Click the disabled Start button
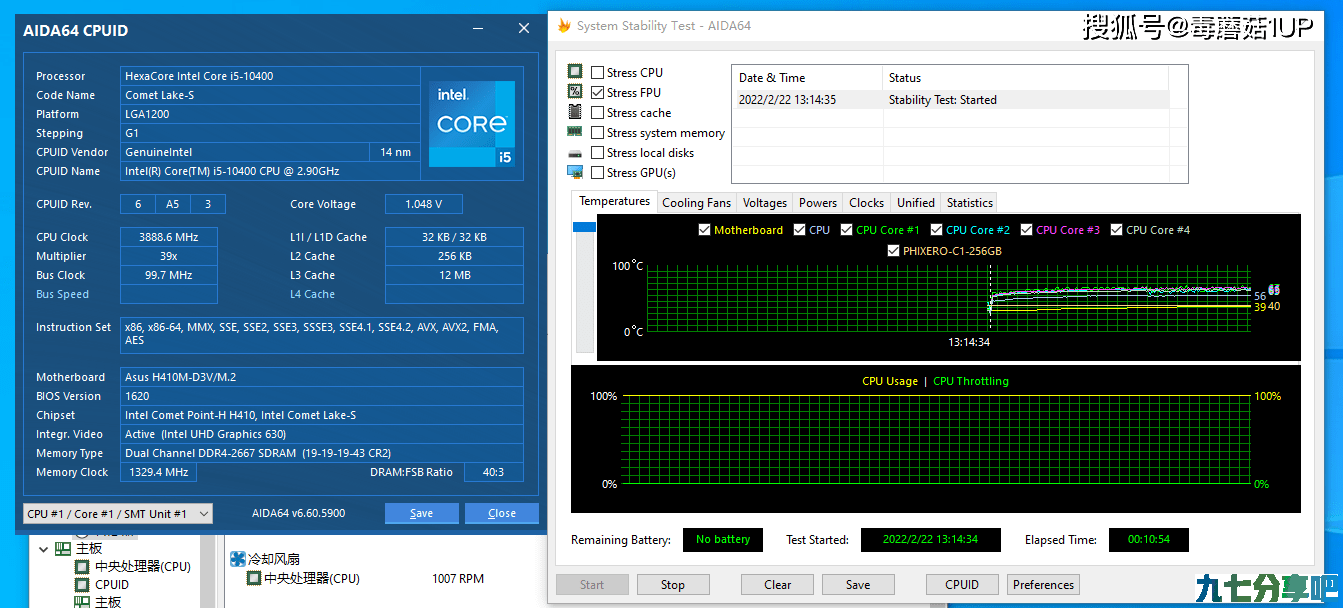This screenshot has height=608, width=1343. coord(592,585)
